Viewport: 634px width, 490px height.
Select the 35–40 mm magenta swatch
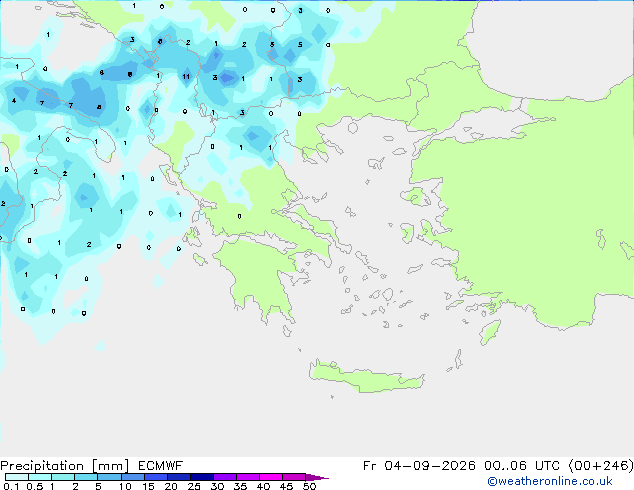247,477
